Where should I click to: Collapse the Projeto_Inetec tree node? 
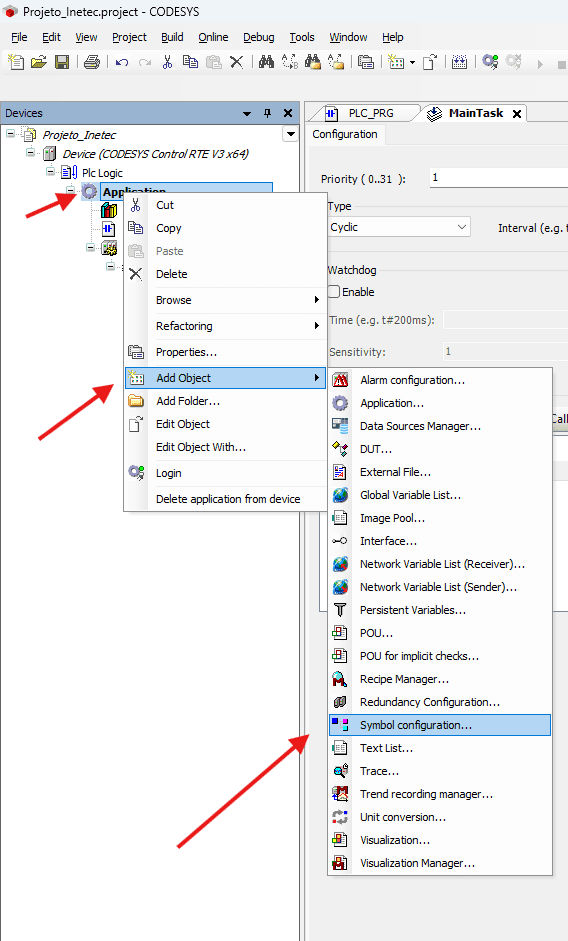click(11, 133)
